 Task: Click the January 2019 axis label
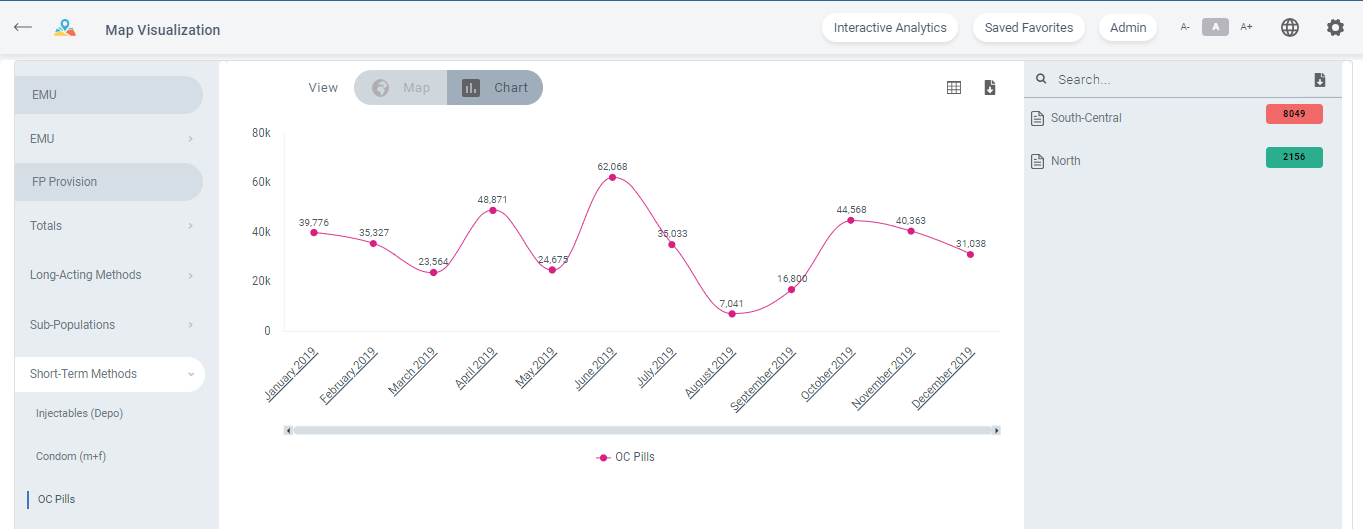292,373
